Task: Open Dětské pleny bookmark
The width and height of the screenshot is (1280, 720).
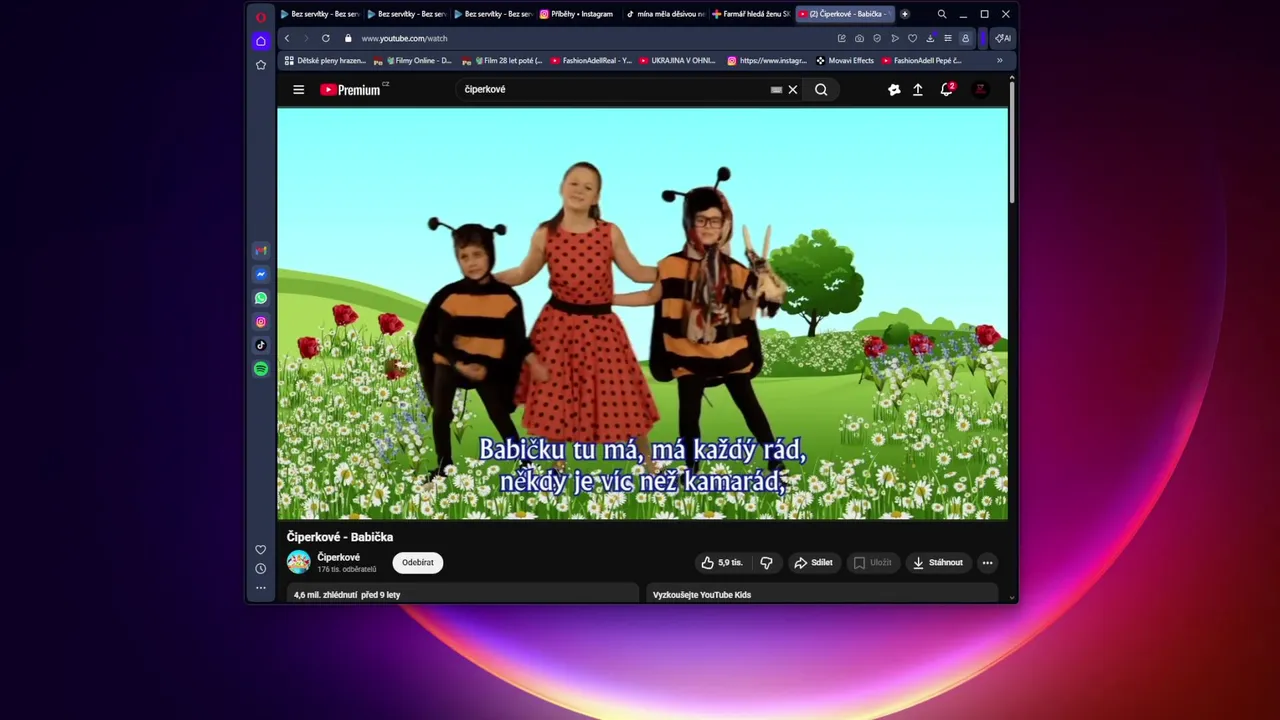Action: coord(326,60)
